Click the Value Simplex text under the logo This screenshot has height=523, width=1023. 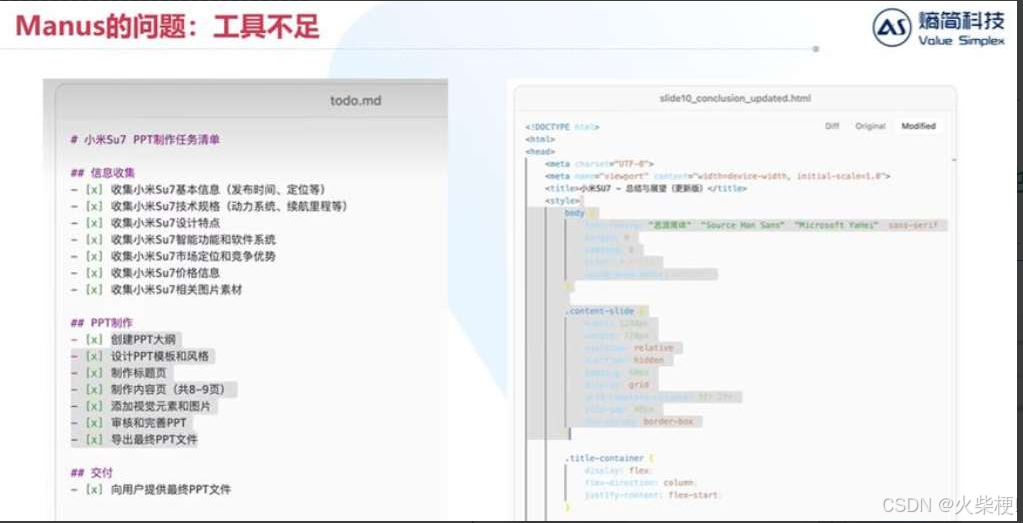[961, 41]
